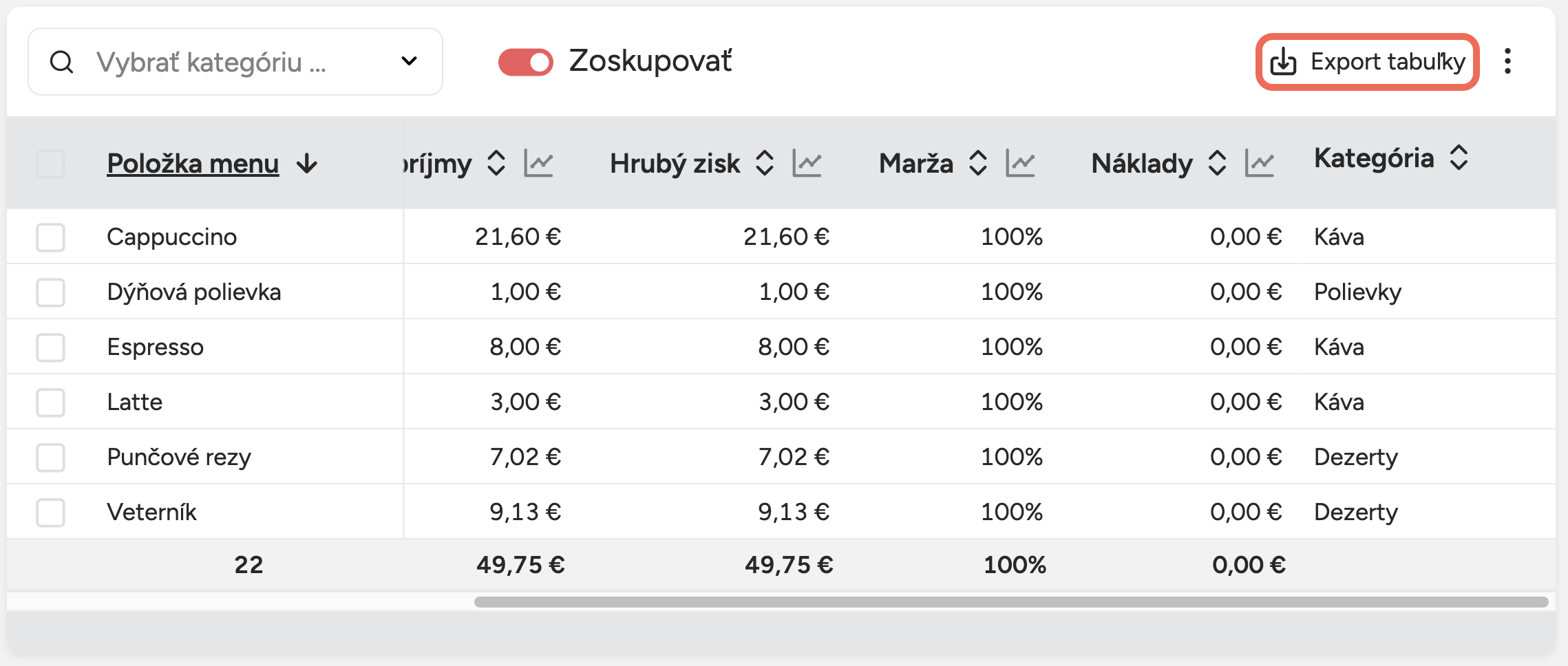Click the Espresso menu item name
1568x666 pixels.
pos(156,347)
